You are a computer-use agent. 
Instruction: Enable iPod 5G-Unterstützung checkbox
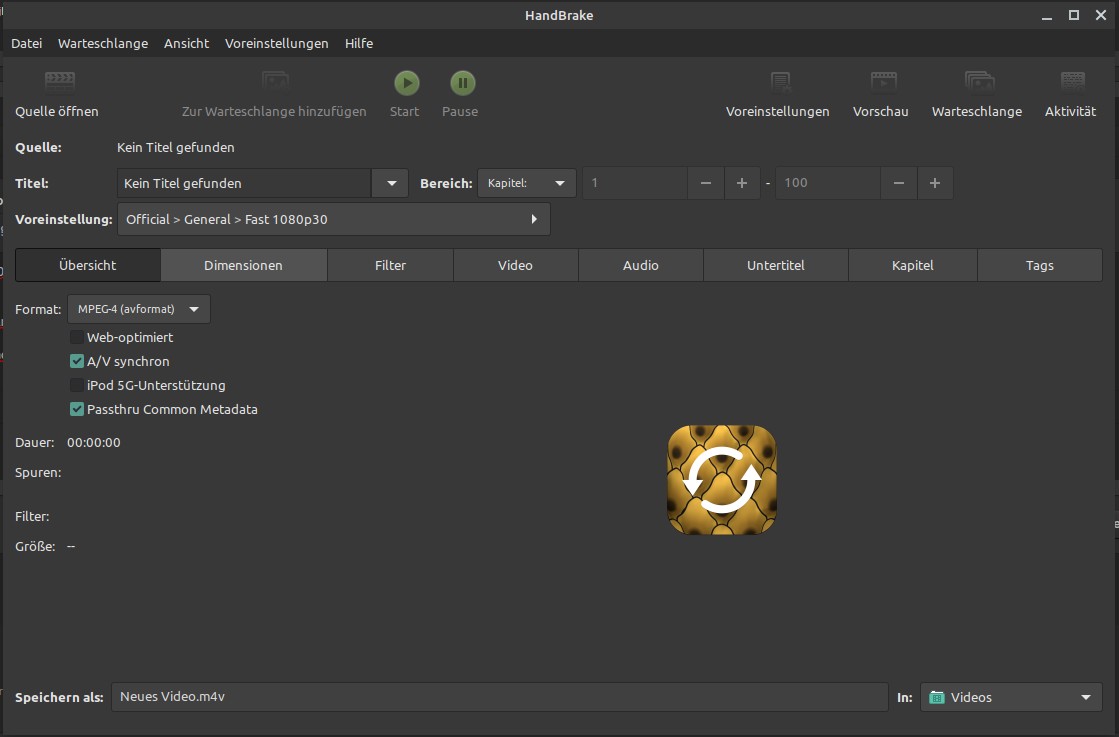(76, 385)
